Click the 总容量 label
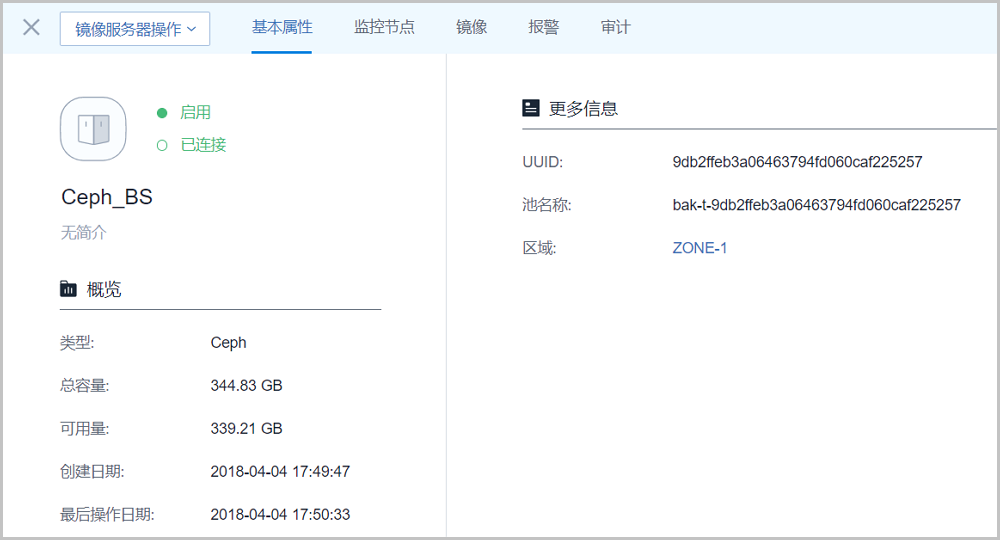Image resolution: width=1000 pixels, height=540 pixels. coord(84,386)
